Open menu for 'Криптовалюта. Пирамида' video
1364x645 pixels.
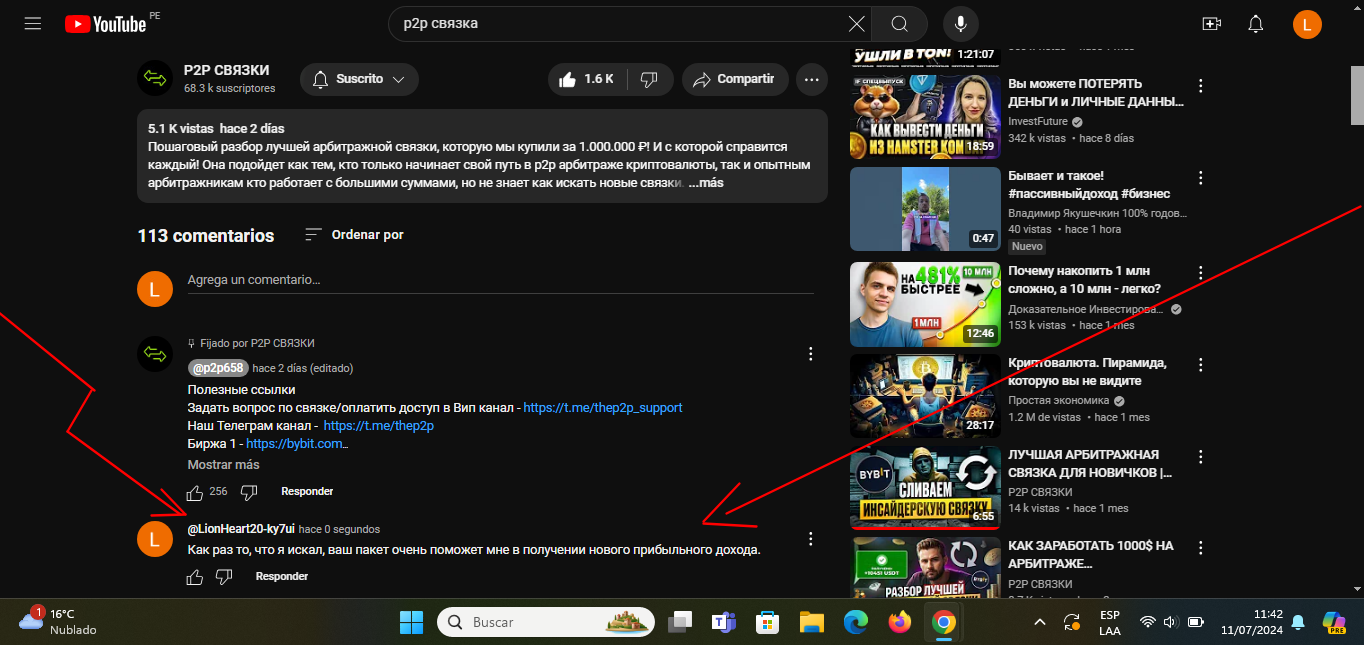[1201, 365]
